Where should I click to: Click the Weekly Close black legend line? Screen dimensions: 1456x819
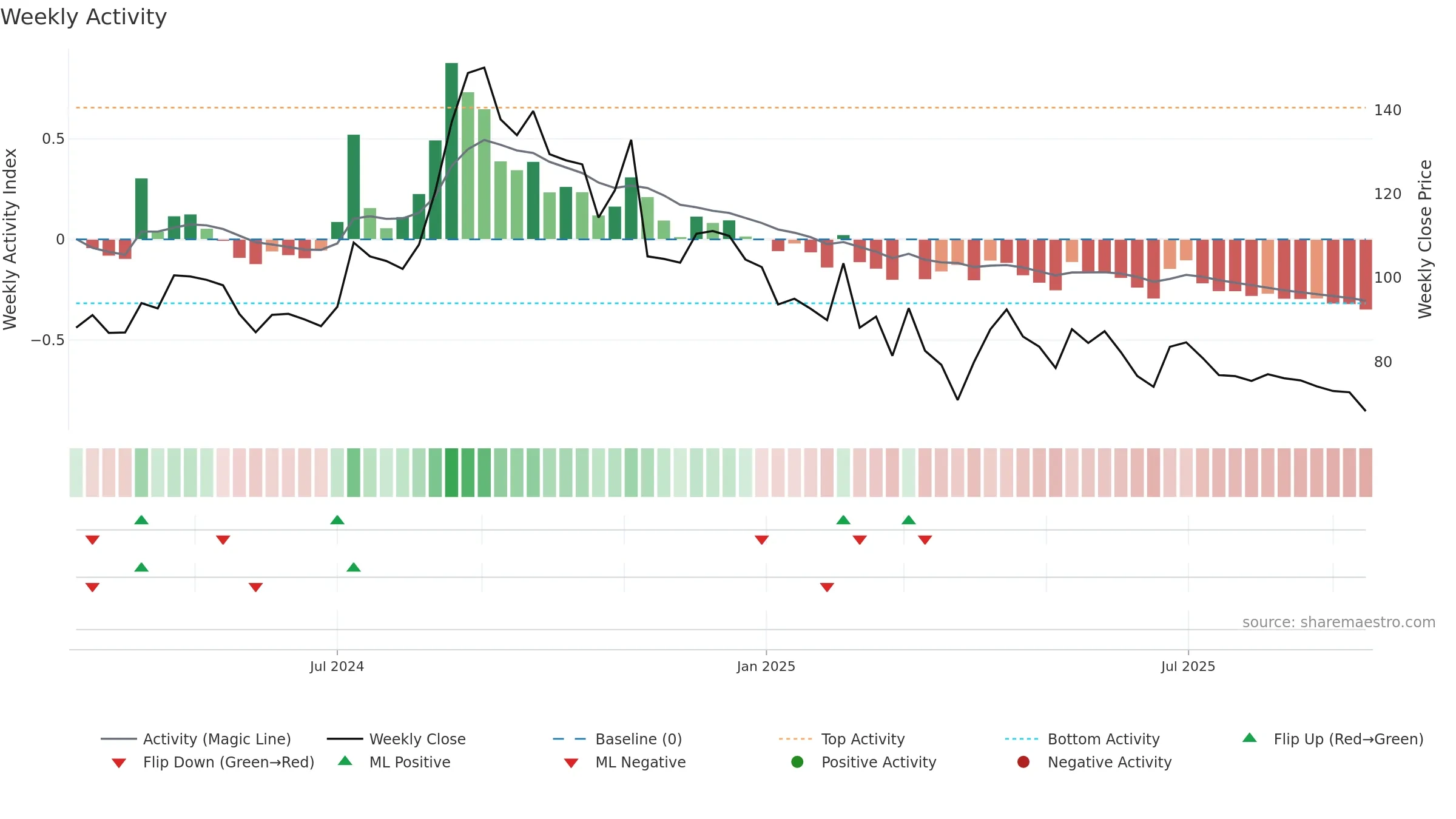point(345,739)
